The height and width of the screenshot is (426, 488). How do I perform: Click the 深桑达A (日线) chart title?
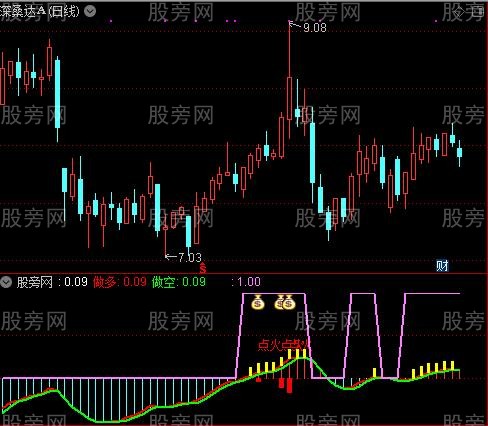[x=40, y=11]
